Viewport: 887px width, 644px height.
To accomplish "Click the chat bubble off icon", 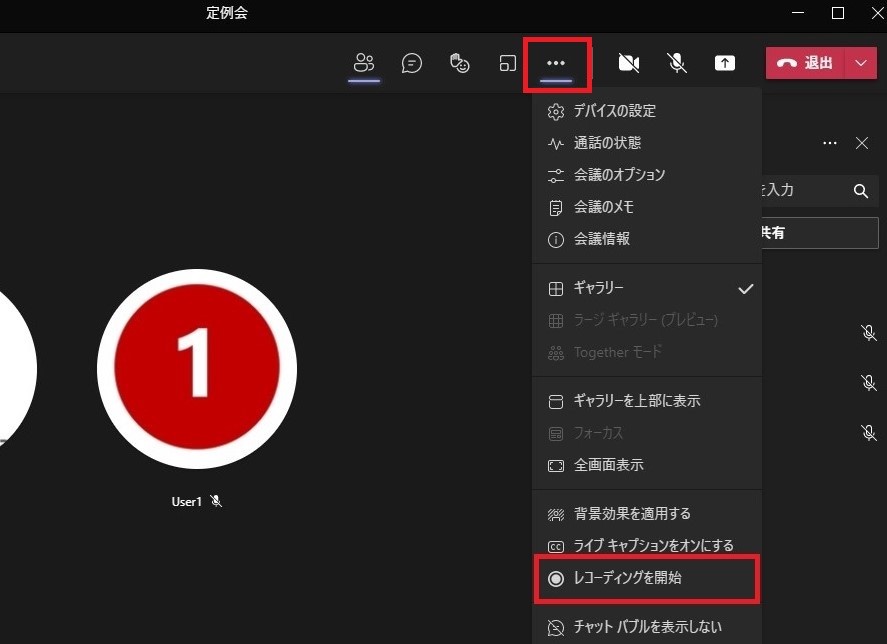I will pyautogui.click(x=556, y=628).
